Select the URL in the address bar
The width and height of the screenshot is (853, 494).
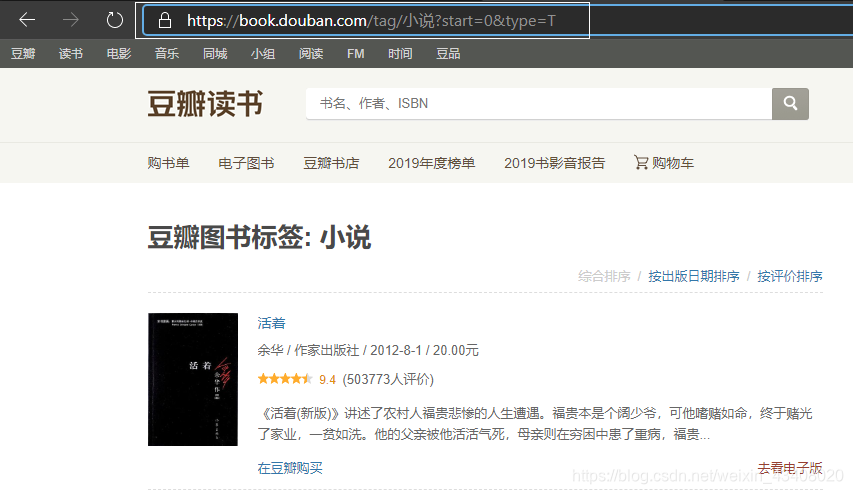click(x=371, y=21)
